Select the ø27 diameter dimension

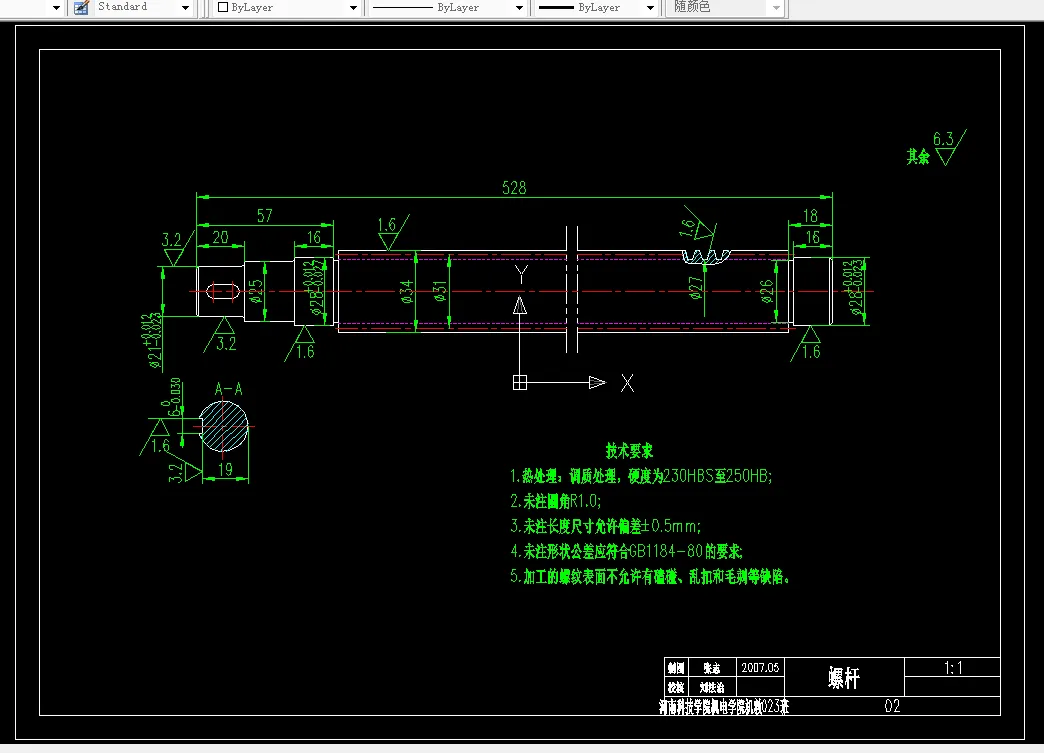[696, 288]
